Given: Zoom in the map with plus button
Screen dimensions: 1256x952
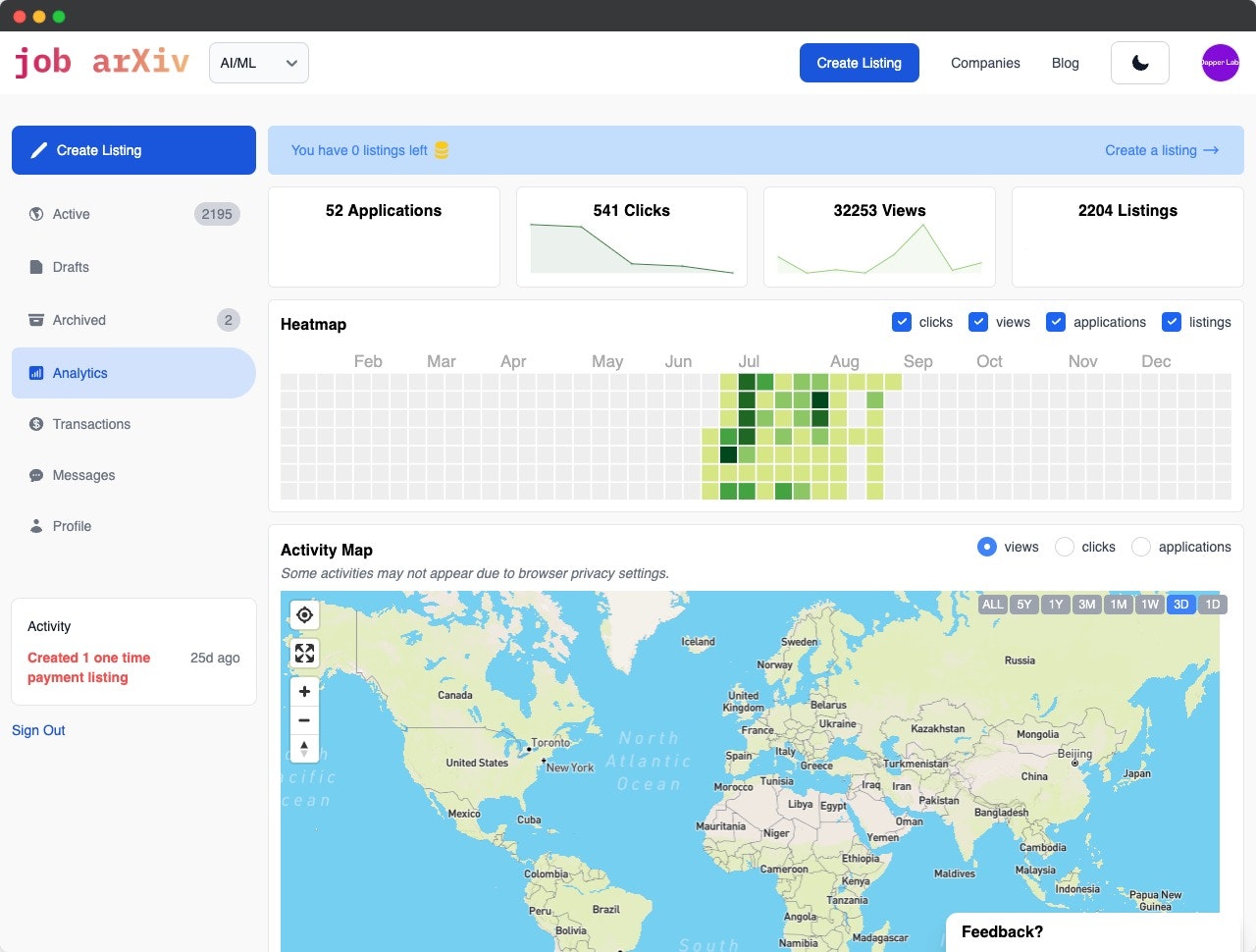Looking at the screenshot, I should 304,691.
